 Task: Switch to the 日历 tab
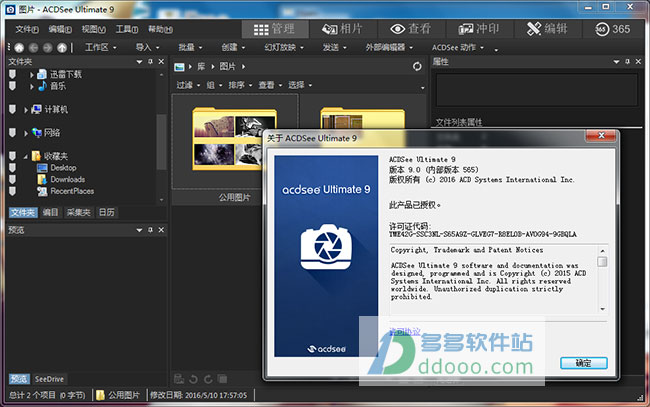[107, 213]
